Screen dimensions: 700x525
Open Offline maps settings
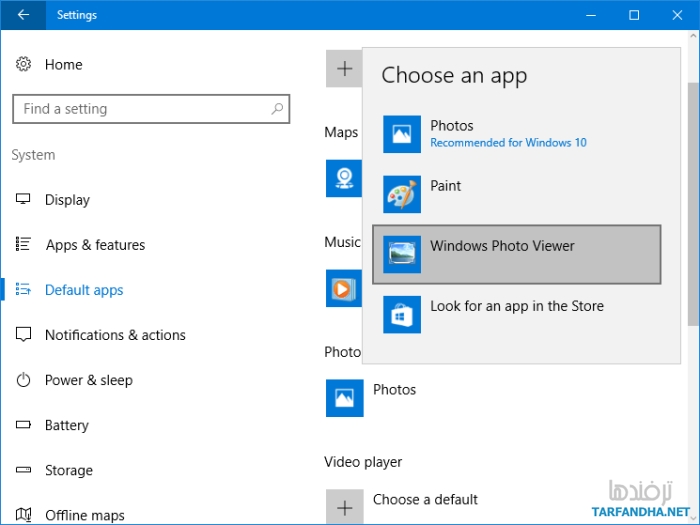pyautogui.click(x=85, y=515)
